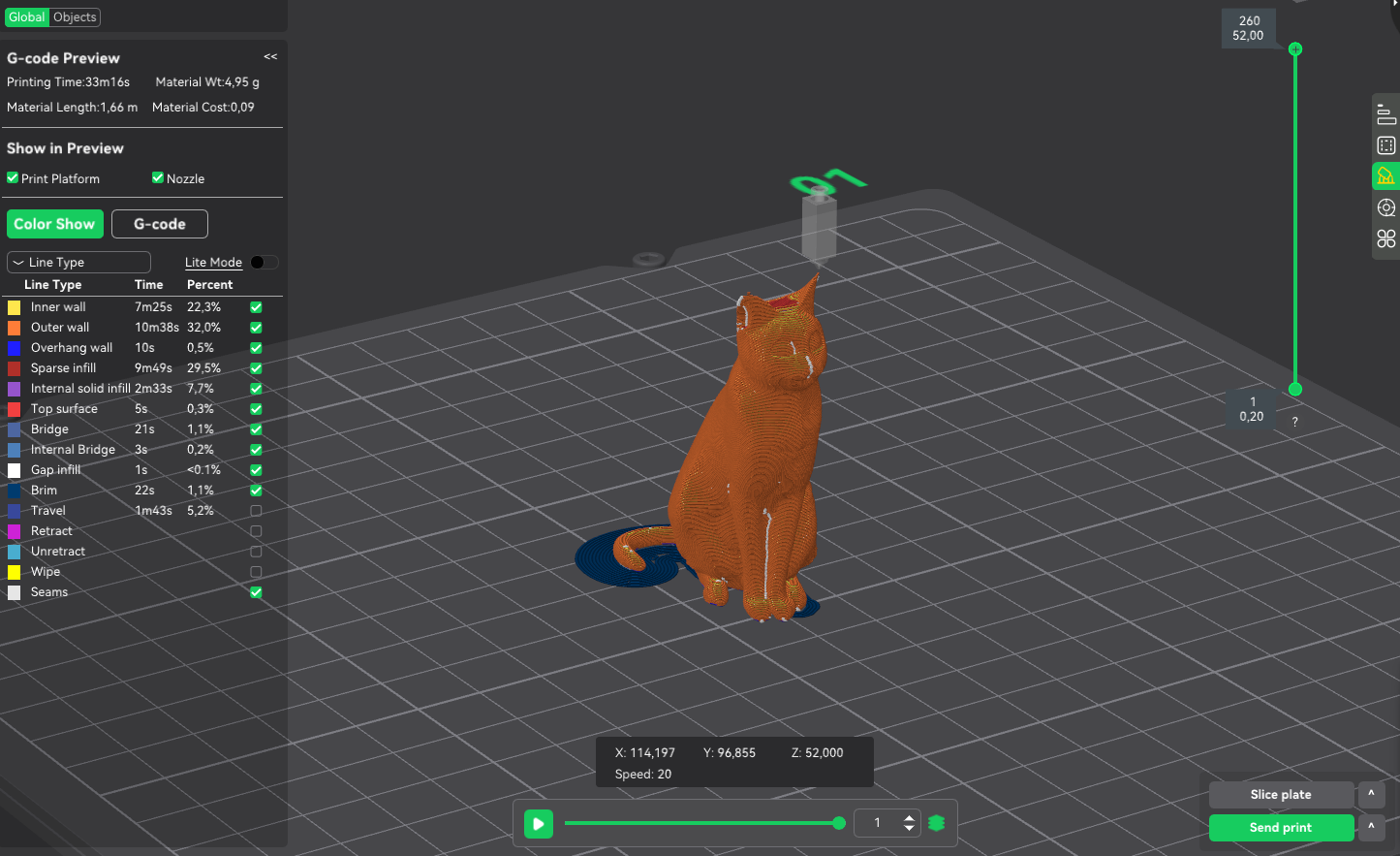This screenshot has height=856, width=1400.
Task: Uncheck the Print Platform checkbox
Action: (x=13, y=178)
